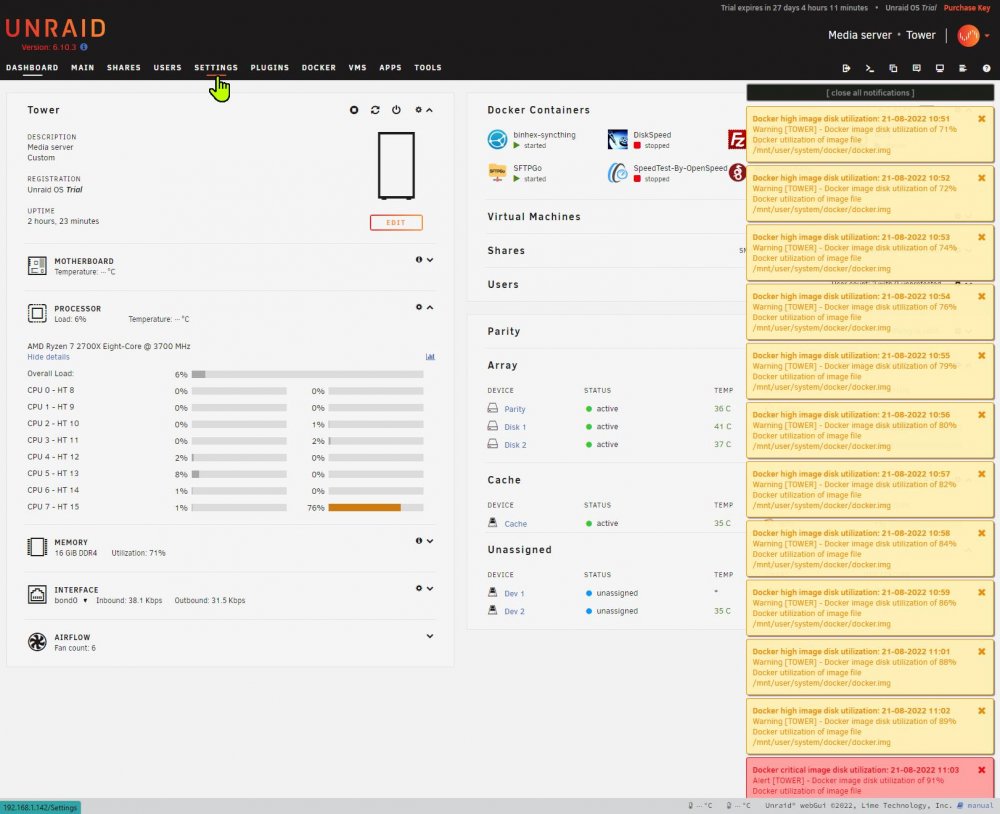Open the Users tab

(x=167, y=68)
